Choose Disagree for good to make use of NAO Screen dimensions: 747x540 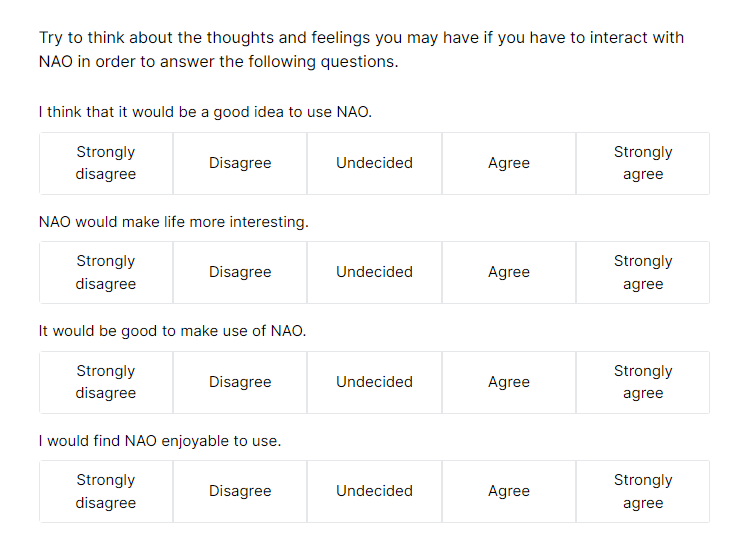240,382
